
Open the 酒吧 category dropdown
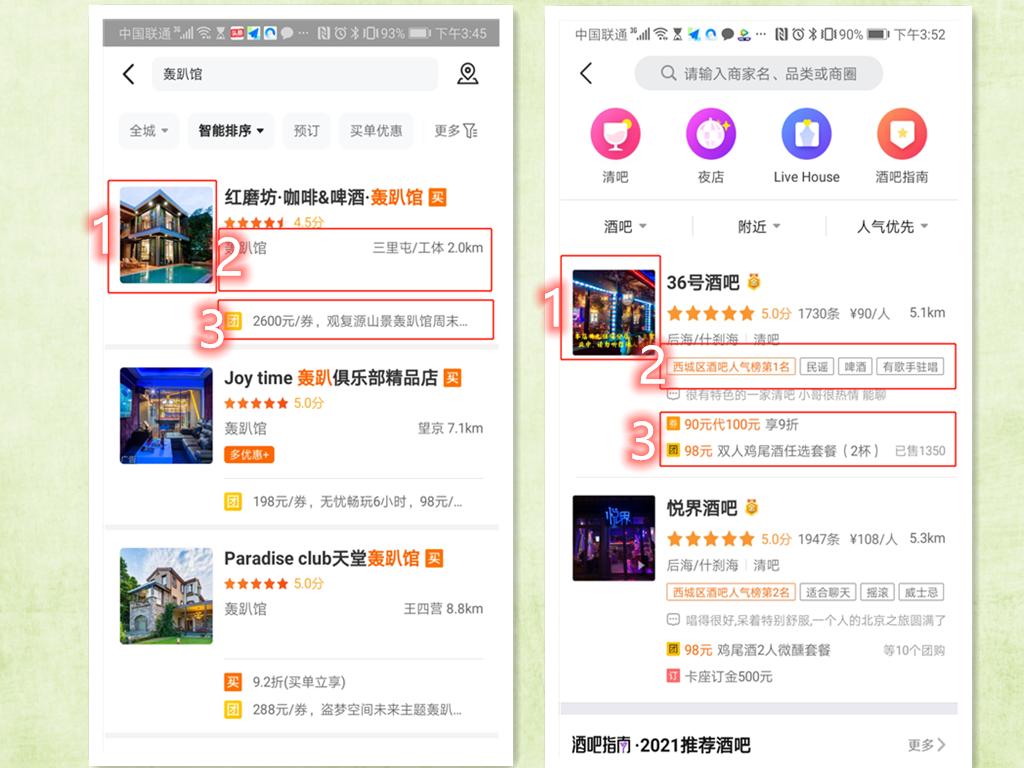pos(624,227)
